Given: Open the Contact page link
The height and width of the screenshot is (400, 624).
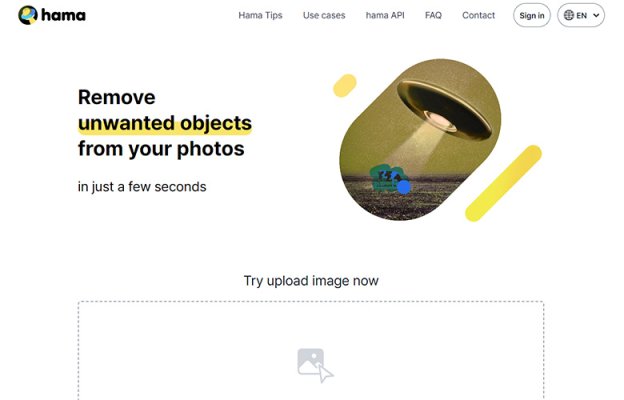Looking at the screenshot, I should point(478,16).
